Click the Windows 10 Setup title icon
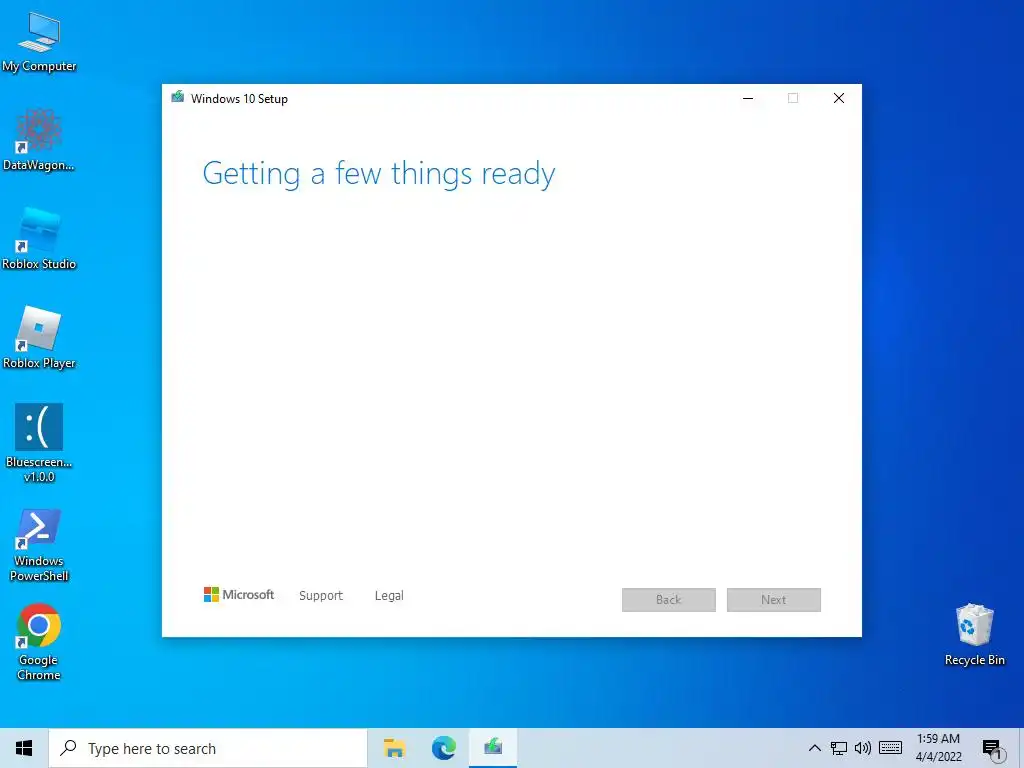1024x768 pixels. click(178, 97)
